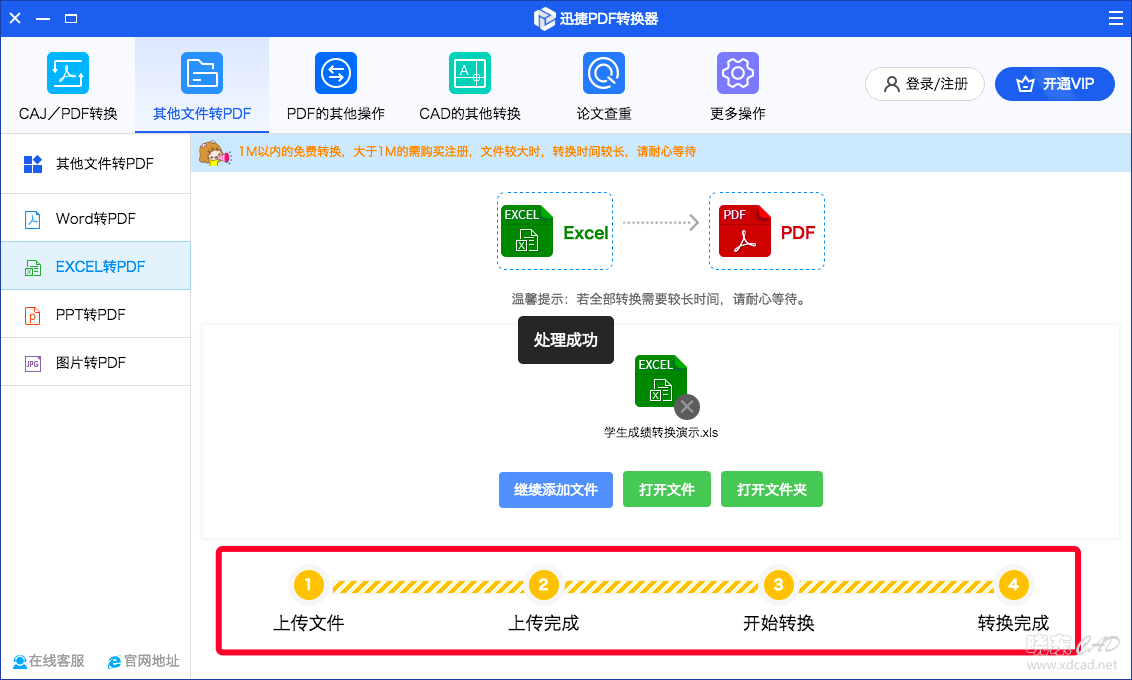Click the file name 学生成绩转换演示.xls

(661, 432)
